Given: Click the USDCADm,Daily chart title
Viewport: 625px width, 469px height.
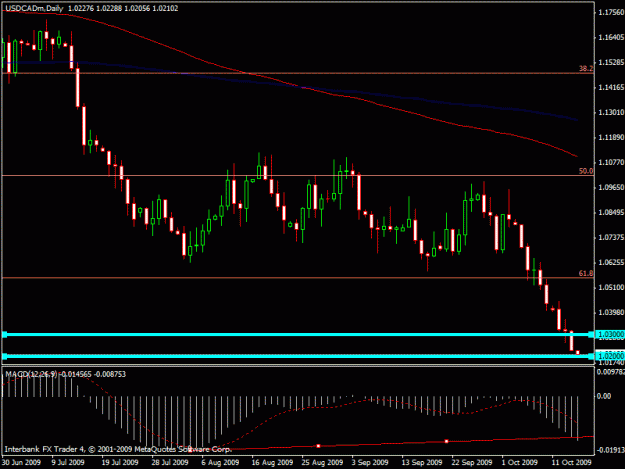Looking at the screenshot, I should click(34, 8).
